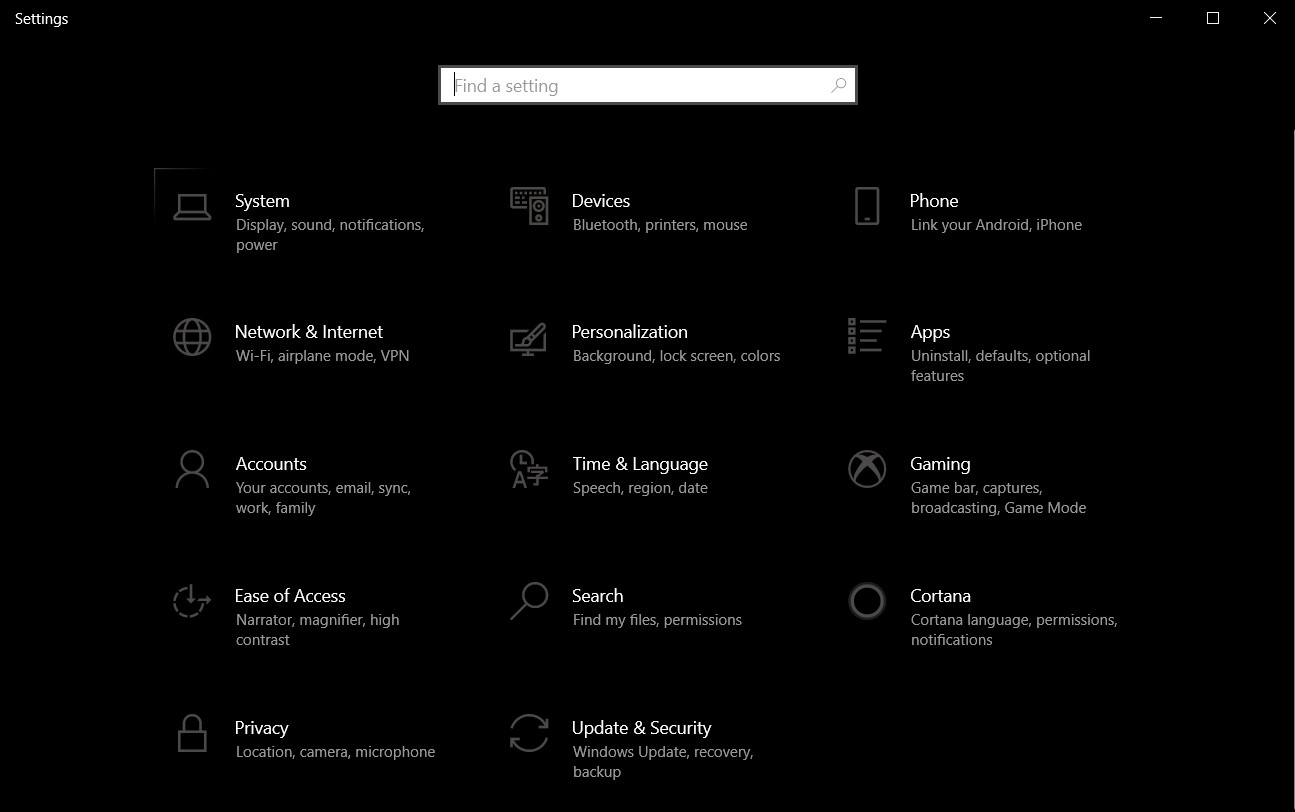Open the Cortana ring icon
1295x812 pixels.
click(x=867, y=601)
